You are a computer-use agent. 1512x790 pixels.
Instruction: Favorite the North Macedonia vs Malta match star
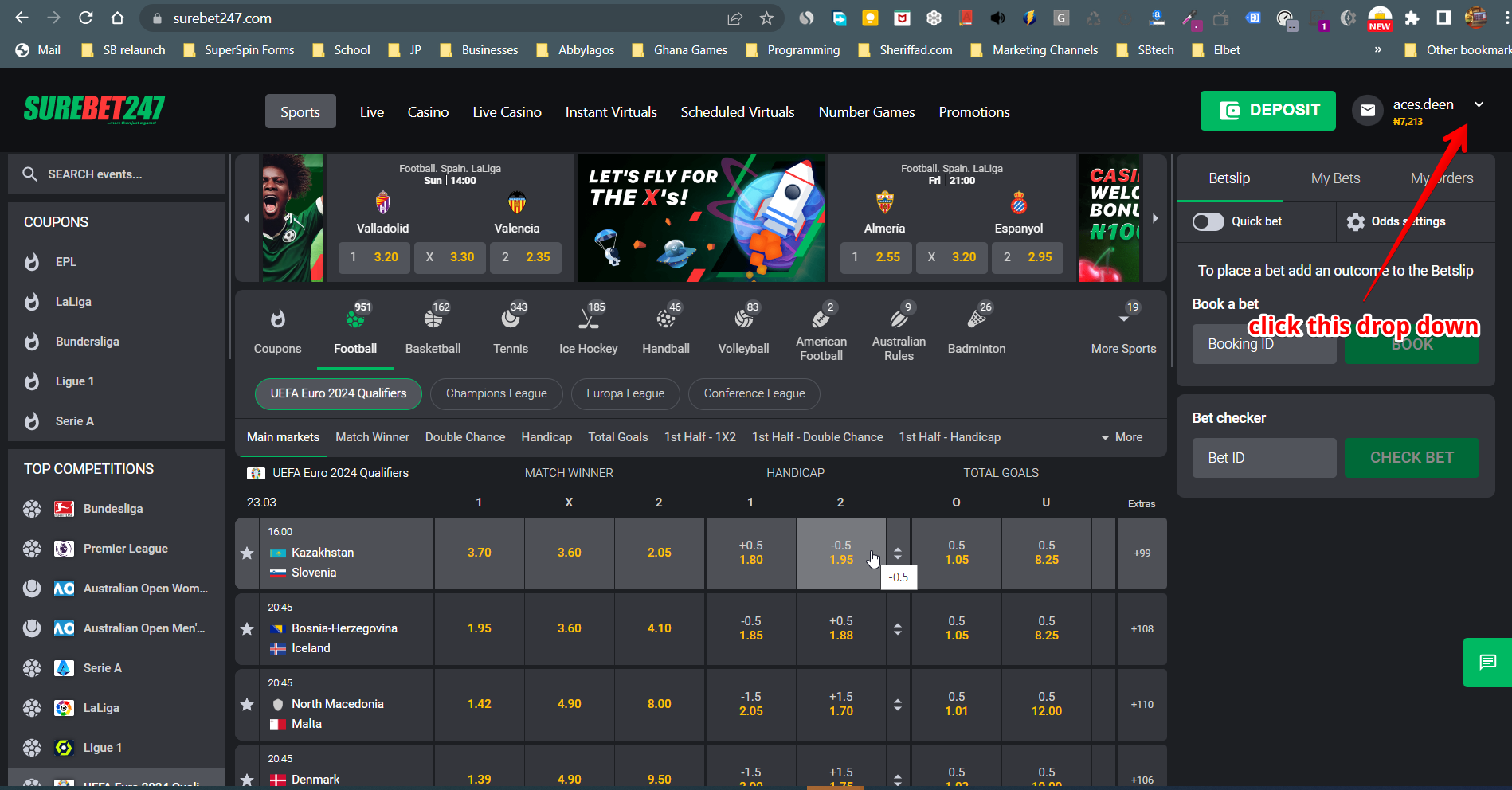[x=247, y=705]
